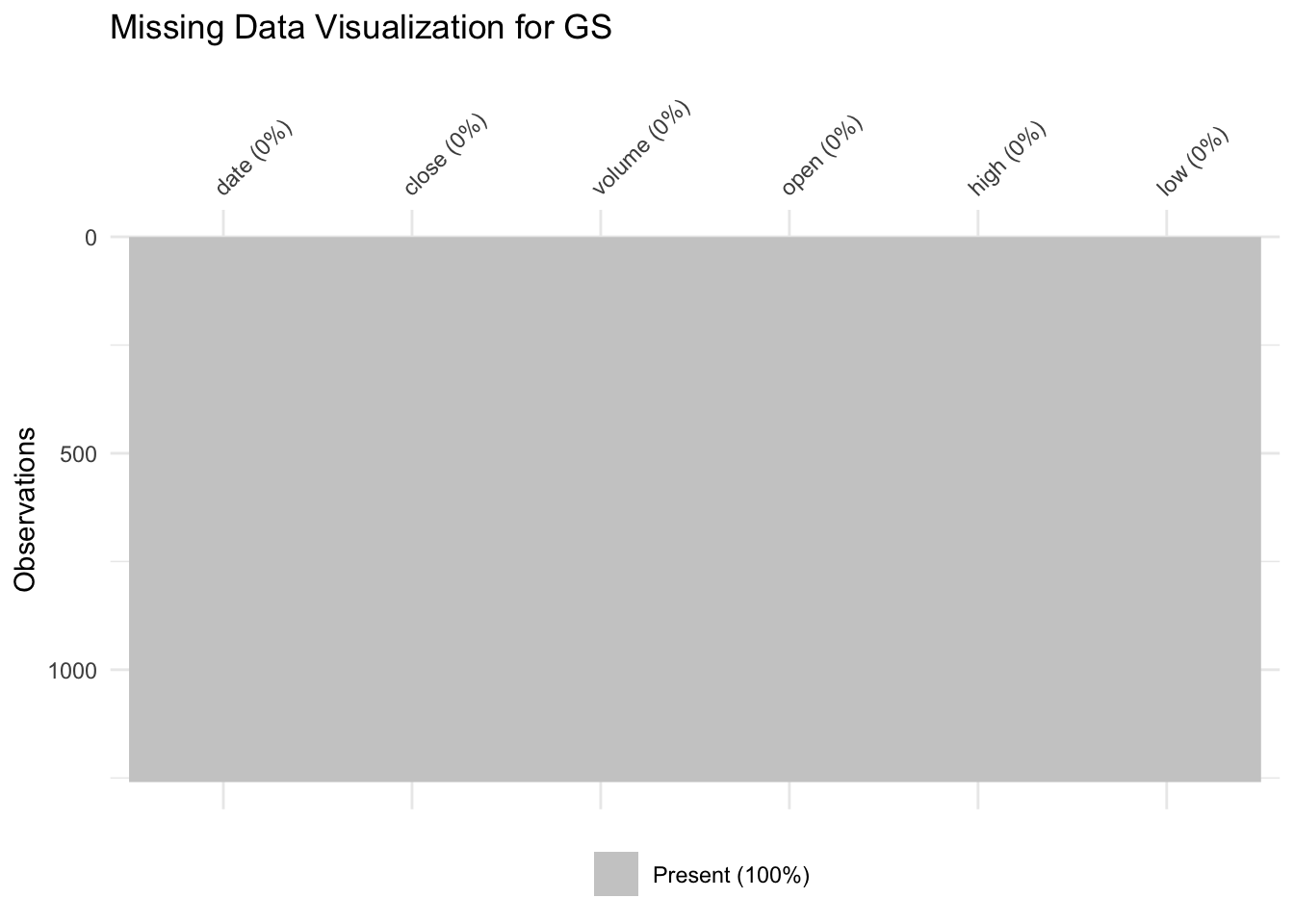The height and width of the screenshot is (924, 1294).
Task: Click the "low (0%)" column label
Action: (x=1193, y=163)
